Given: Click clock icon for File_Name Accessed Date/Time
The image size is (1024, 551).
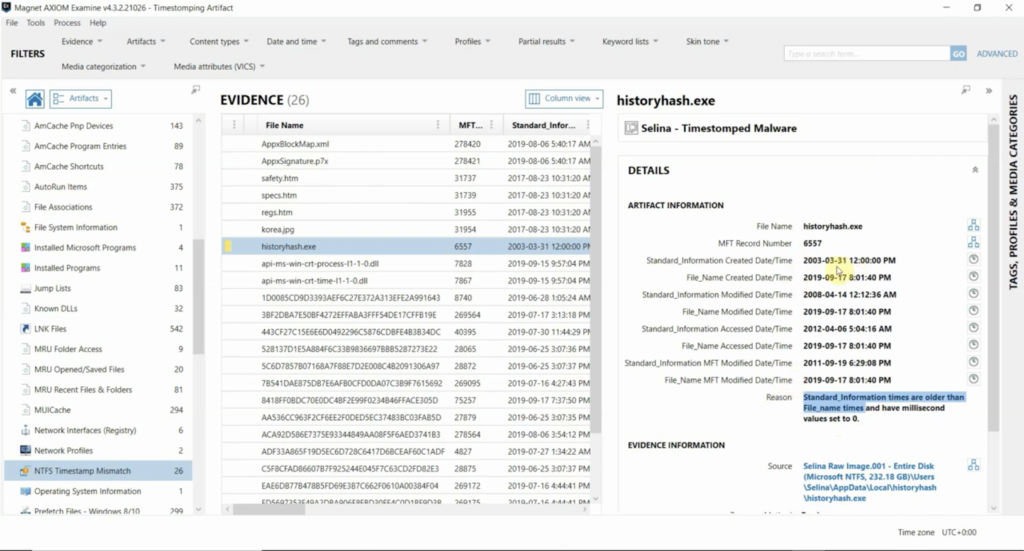Looking at the screenshot, I should pos(974,345).
